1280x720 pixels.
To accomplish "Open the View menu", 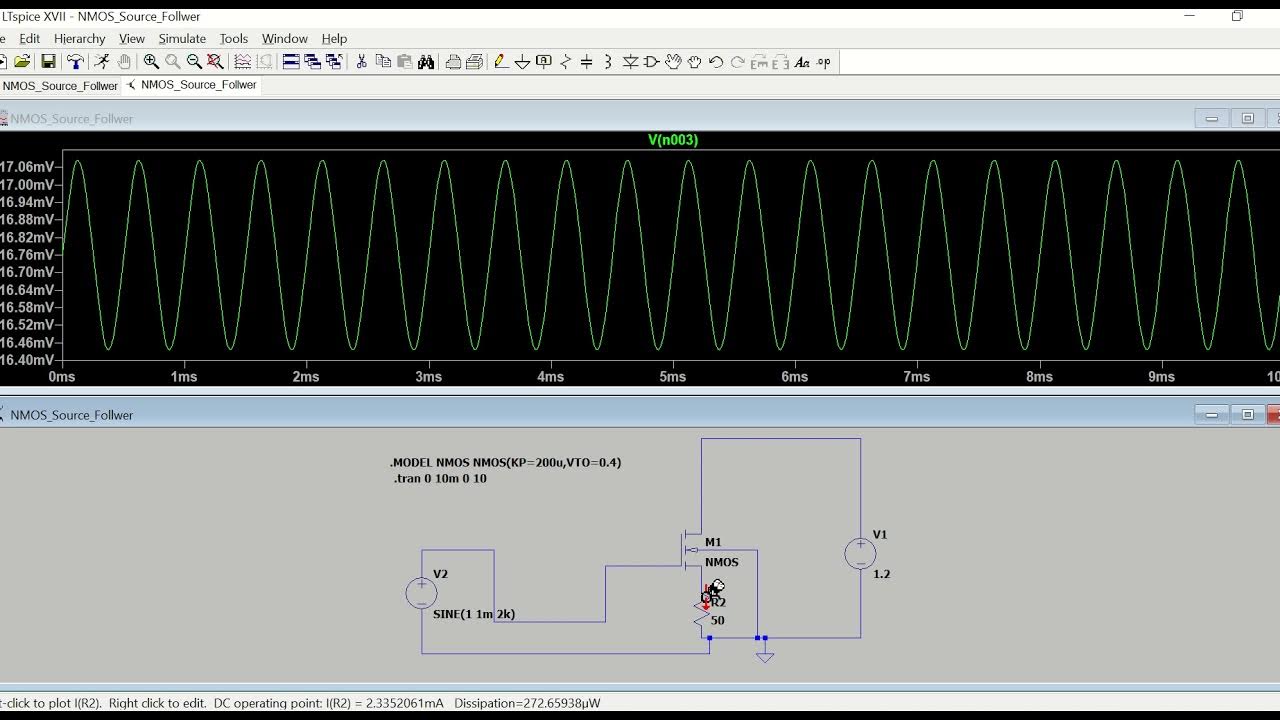I will (x=132, y=38).
